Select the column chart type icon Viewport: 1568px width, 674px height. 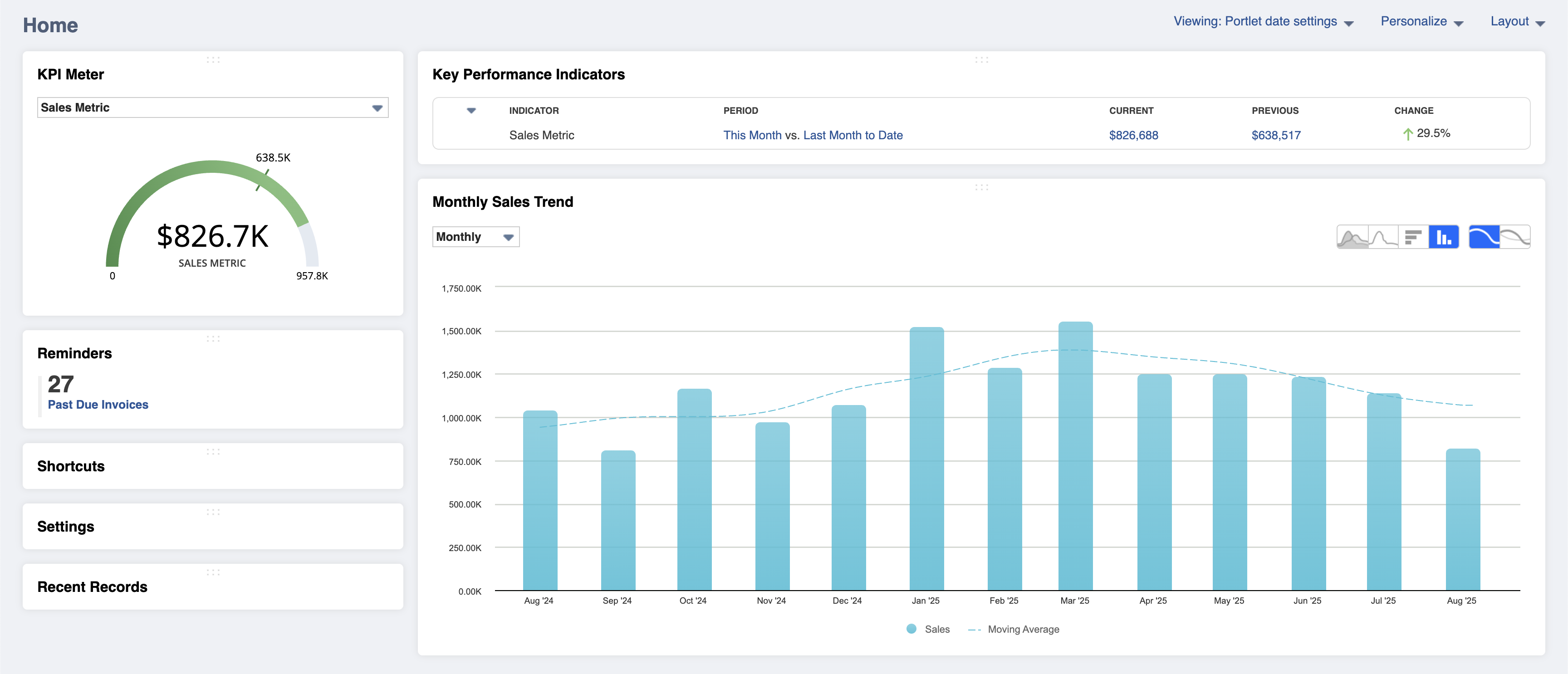tap(1443, 237)
